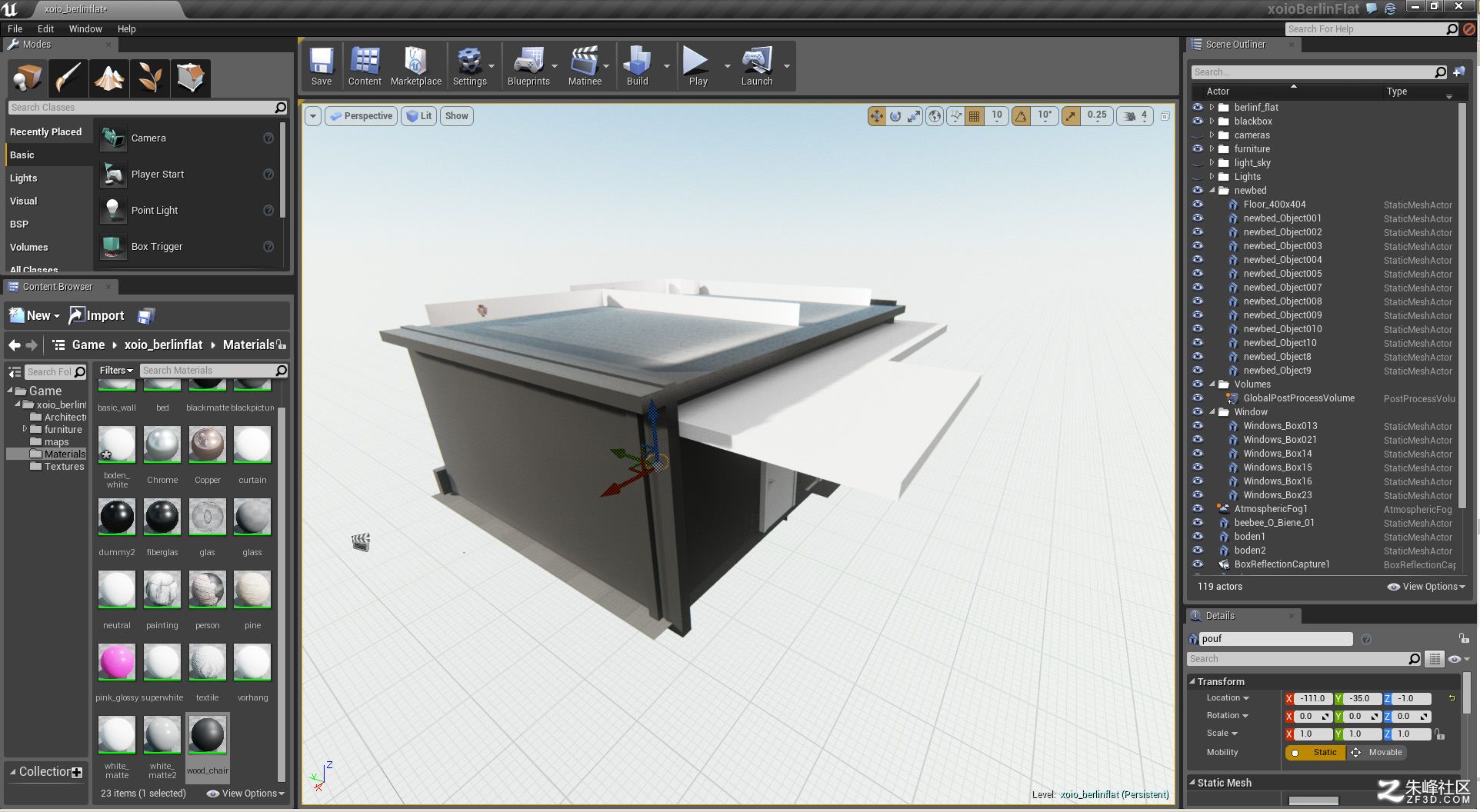Select the Copper material thumbnail

point(207,444)
